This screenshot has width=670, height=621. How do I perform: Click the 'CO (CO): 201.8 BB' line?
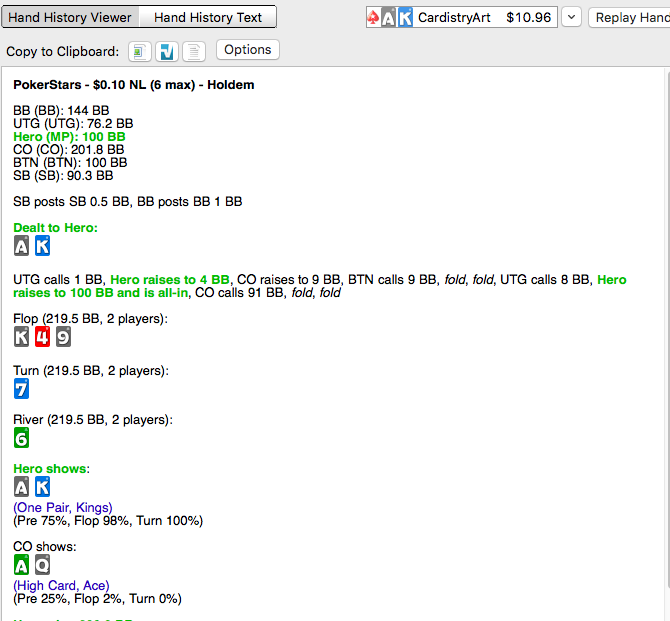click(x=68, y=150)
